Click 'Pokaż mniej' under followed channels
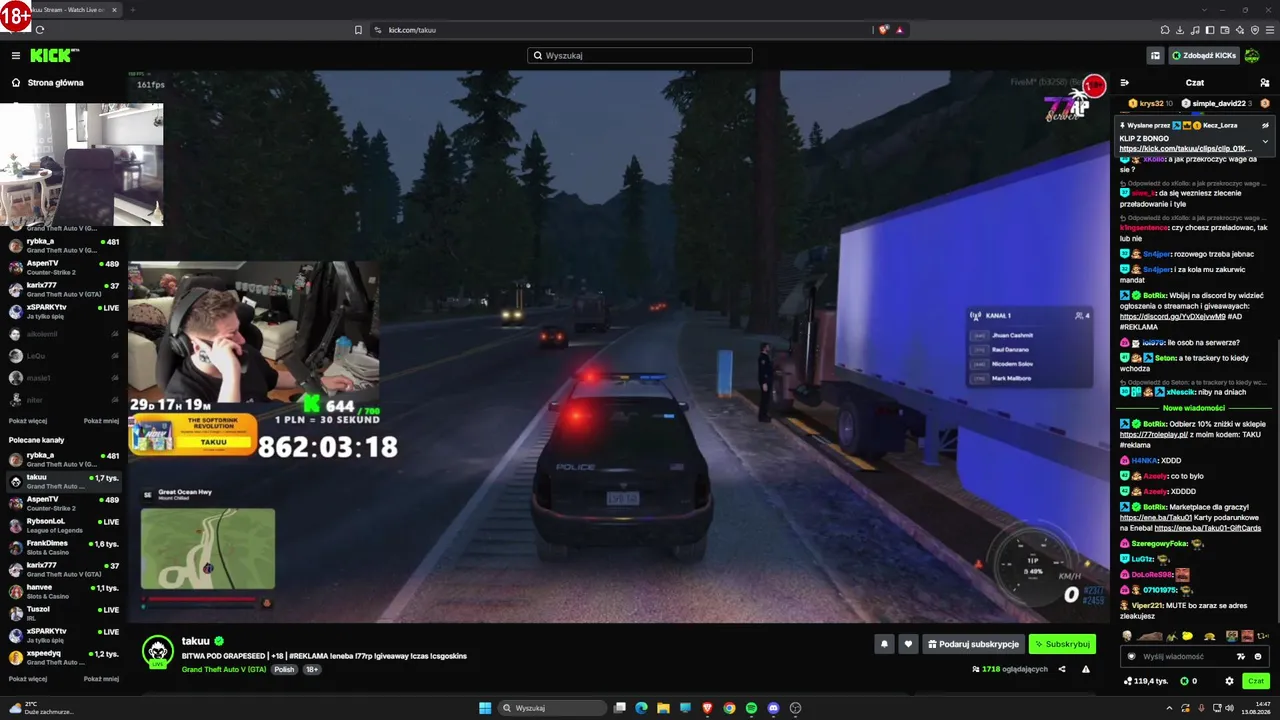 click(101, 421)
